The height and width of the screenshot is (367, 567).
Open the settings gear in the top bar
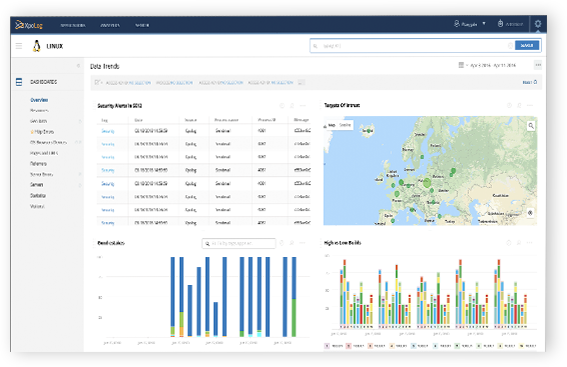point(538,24)
